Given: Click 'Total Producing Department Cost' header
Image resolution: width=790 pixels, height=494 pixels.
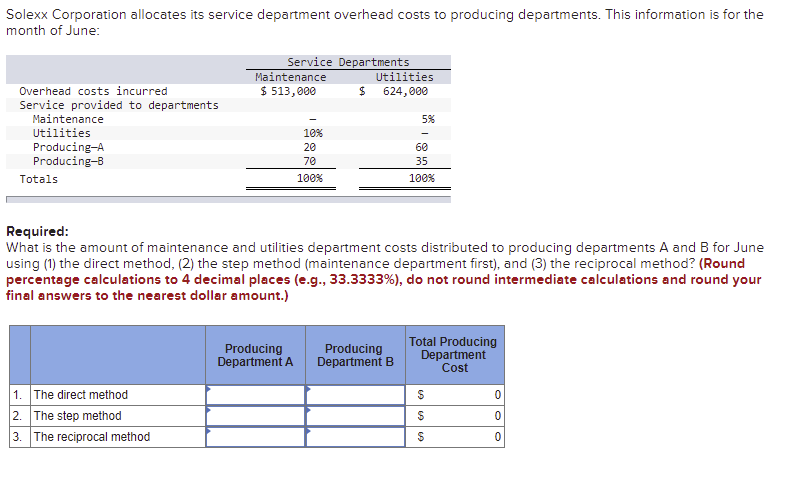Looking at the screenshot, I should tap(453, 355).
